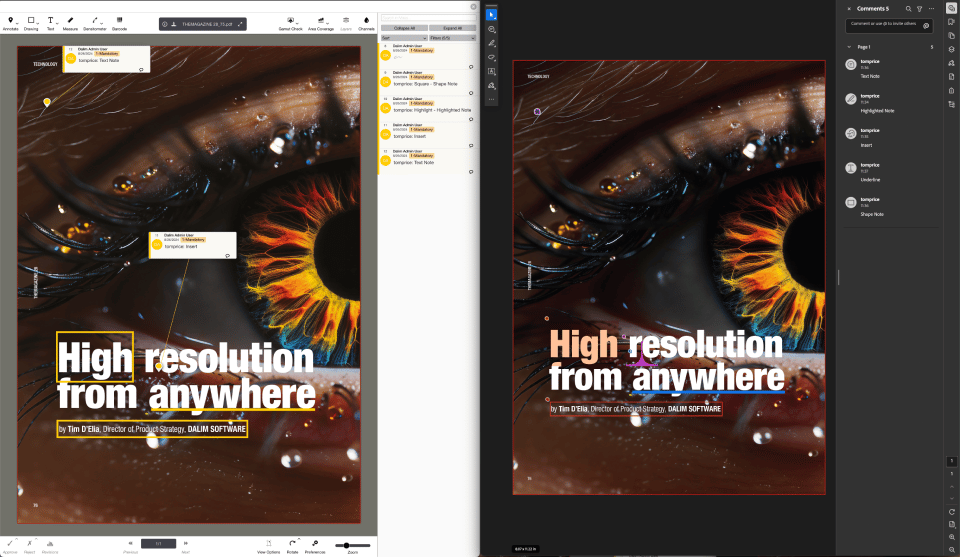The image size is (960, 557).
Task: Close the Comments panel
Action: click(849, 9)
